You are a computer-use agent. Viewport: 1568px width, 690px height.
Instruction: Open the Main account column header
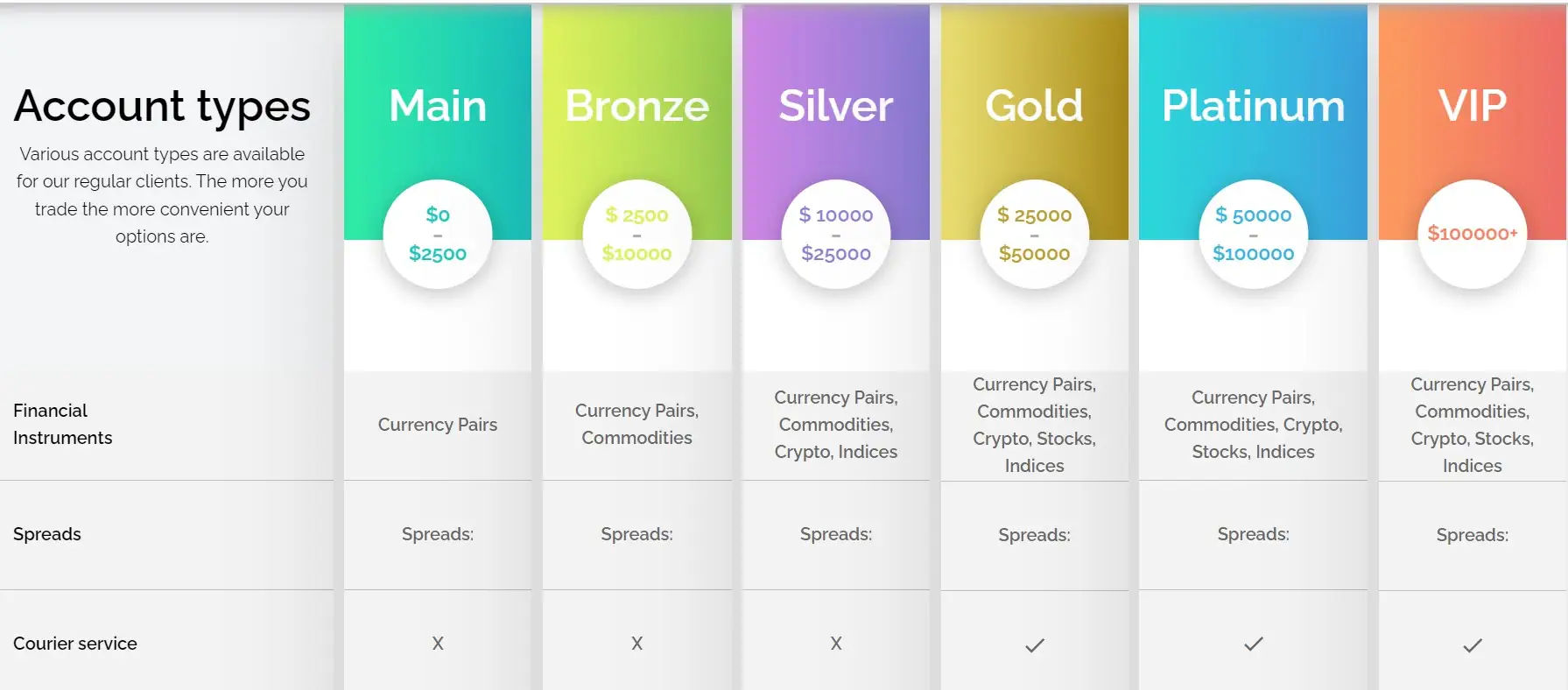coord(438,123)
